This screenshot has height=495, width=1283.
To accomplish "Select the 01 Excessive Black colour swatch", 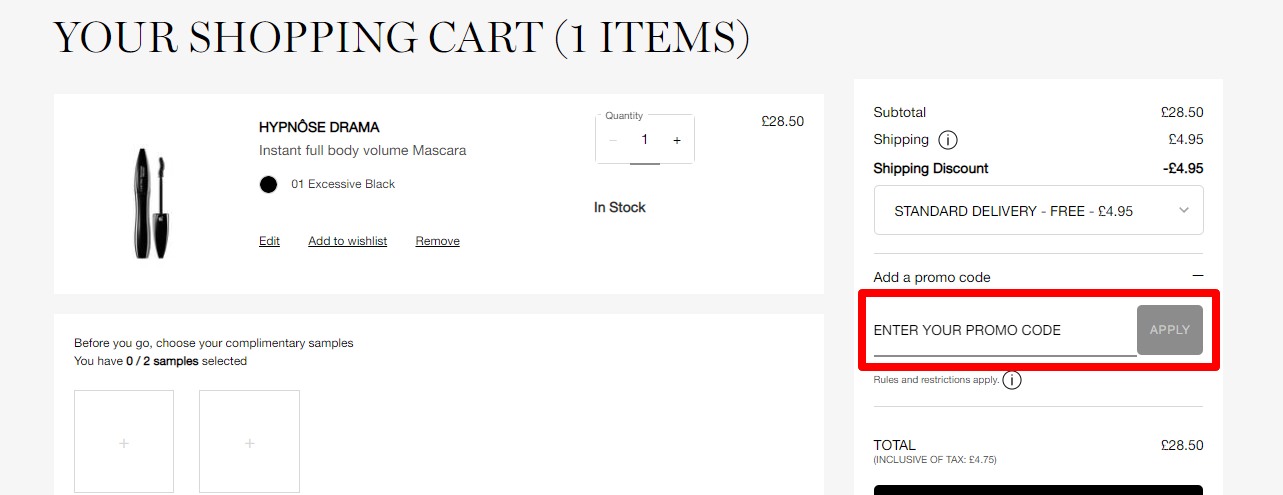I will click(x=268, y=184).
